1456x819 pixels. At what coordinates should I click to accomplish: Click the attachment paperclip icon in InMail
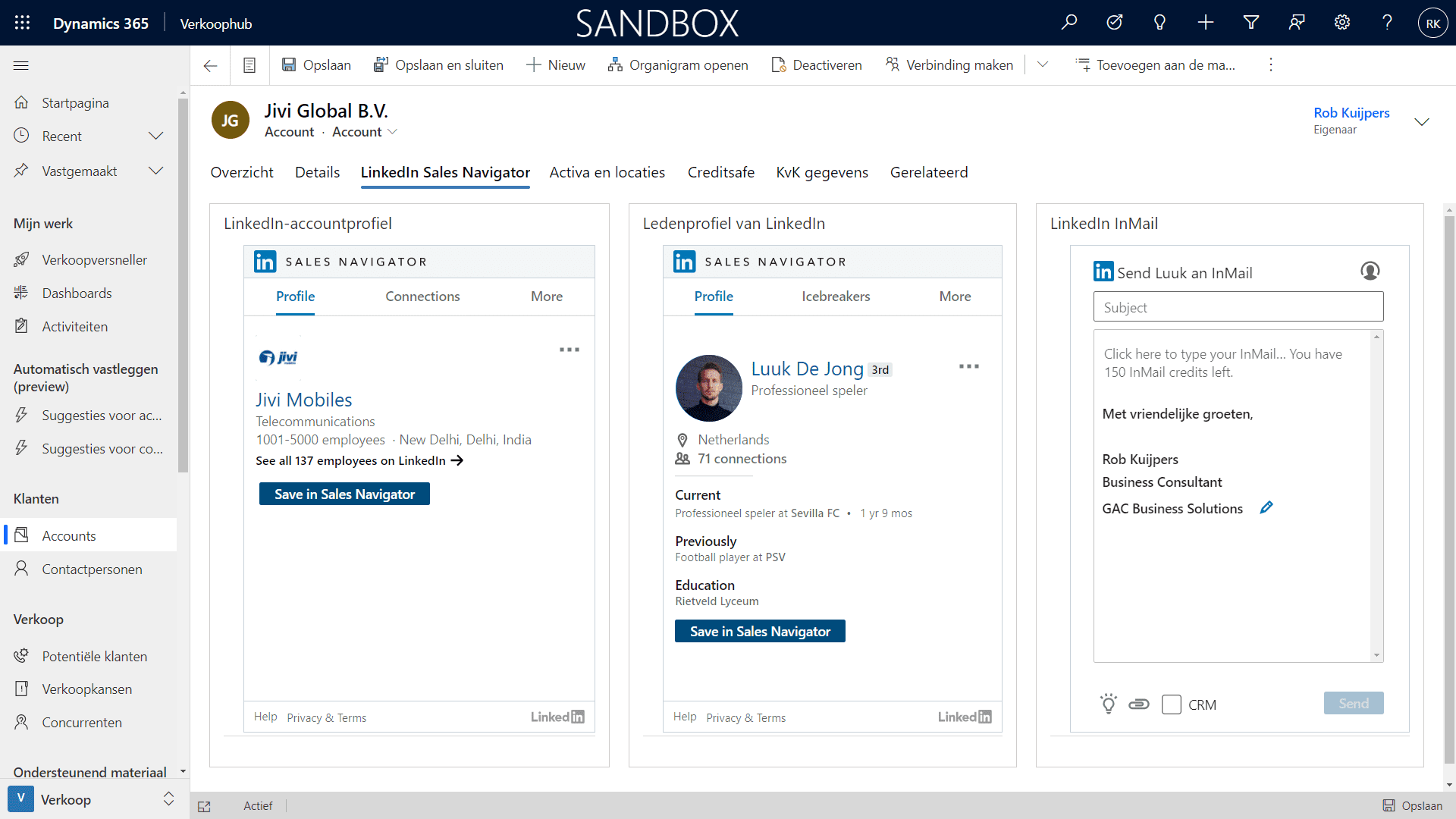coord(1139,704)
